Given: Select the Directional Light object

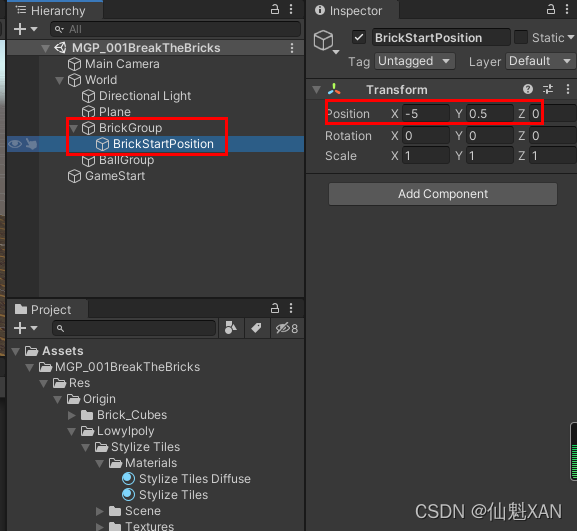Looking at the screenshot, I should pyautogui.click(x=145, y=96).
